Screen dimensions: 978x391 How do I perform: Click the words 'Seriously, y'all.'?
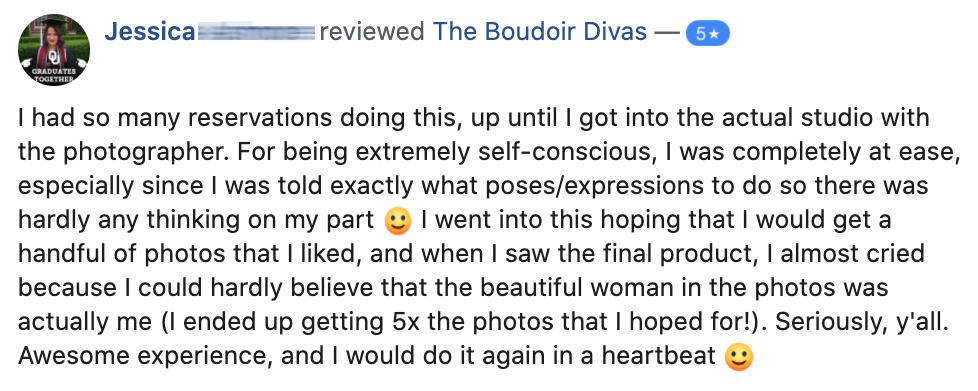tap(861, 322)
